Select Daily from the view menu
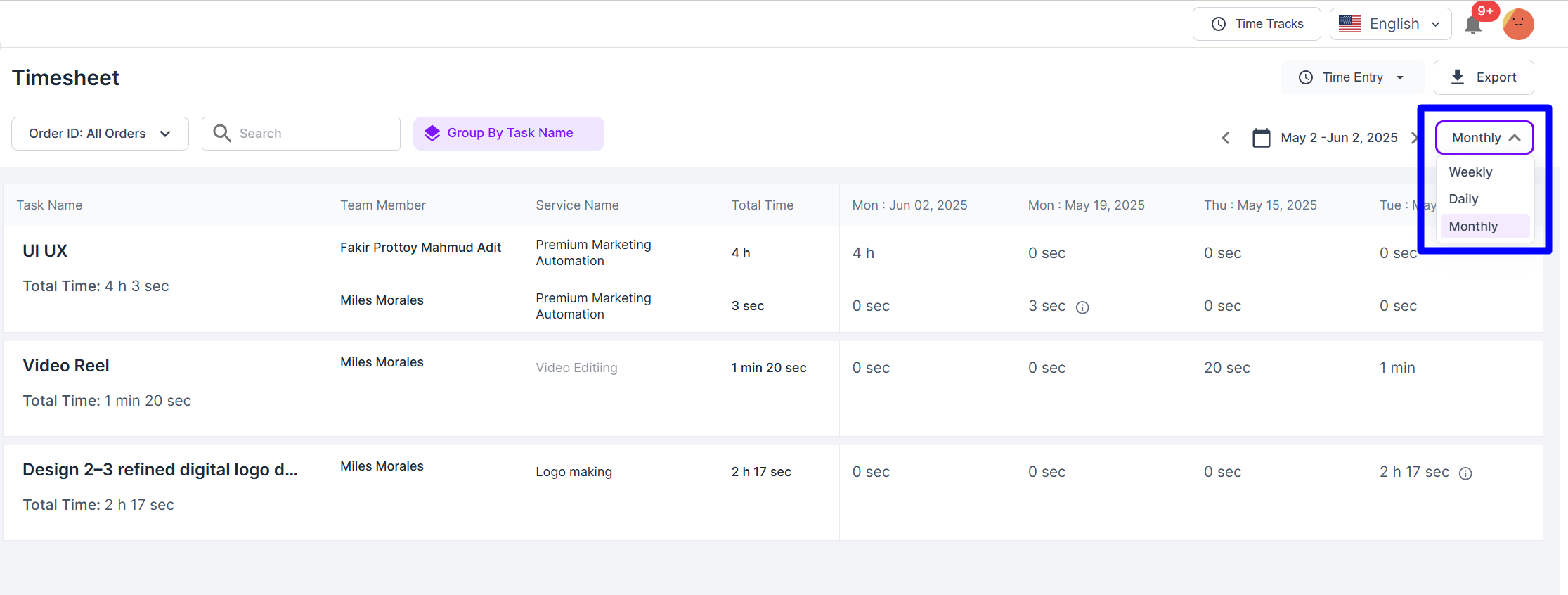Viewport: 1568px width, 595px height. (x=1463, y=199)
